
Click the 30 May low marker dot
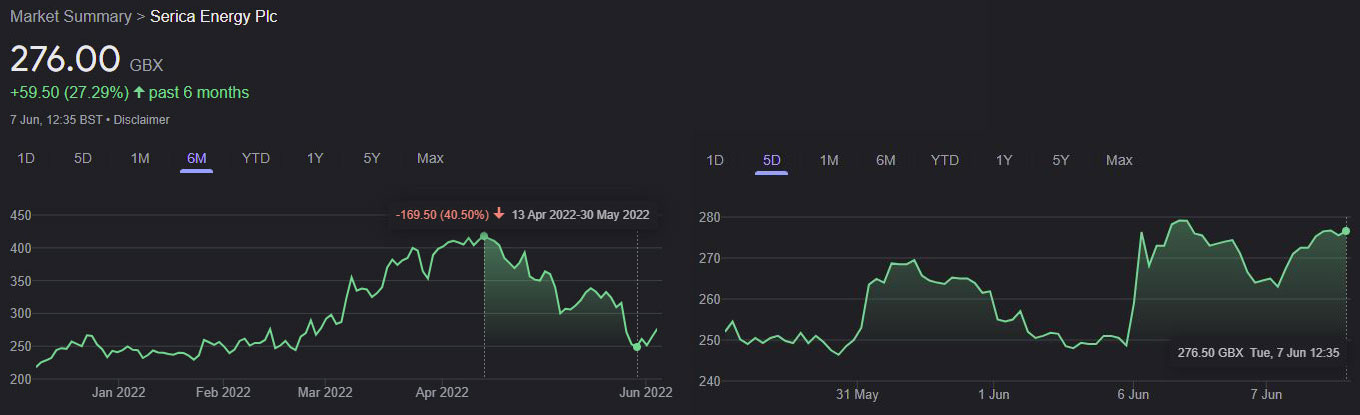point(637,347)
